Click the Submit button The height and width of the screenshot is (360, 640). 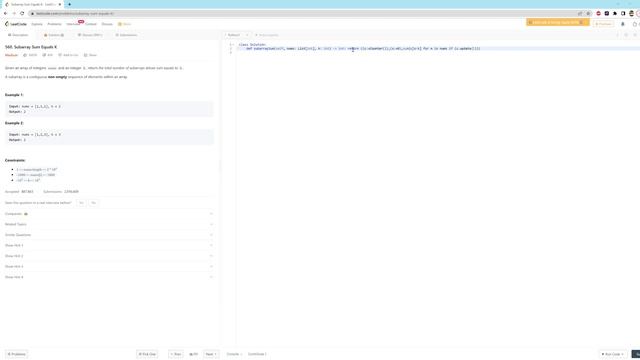pyautogui.click(x=636, y=354)
